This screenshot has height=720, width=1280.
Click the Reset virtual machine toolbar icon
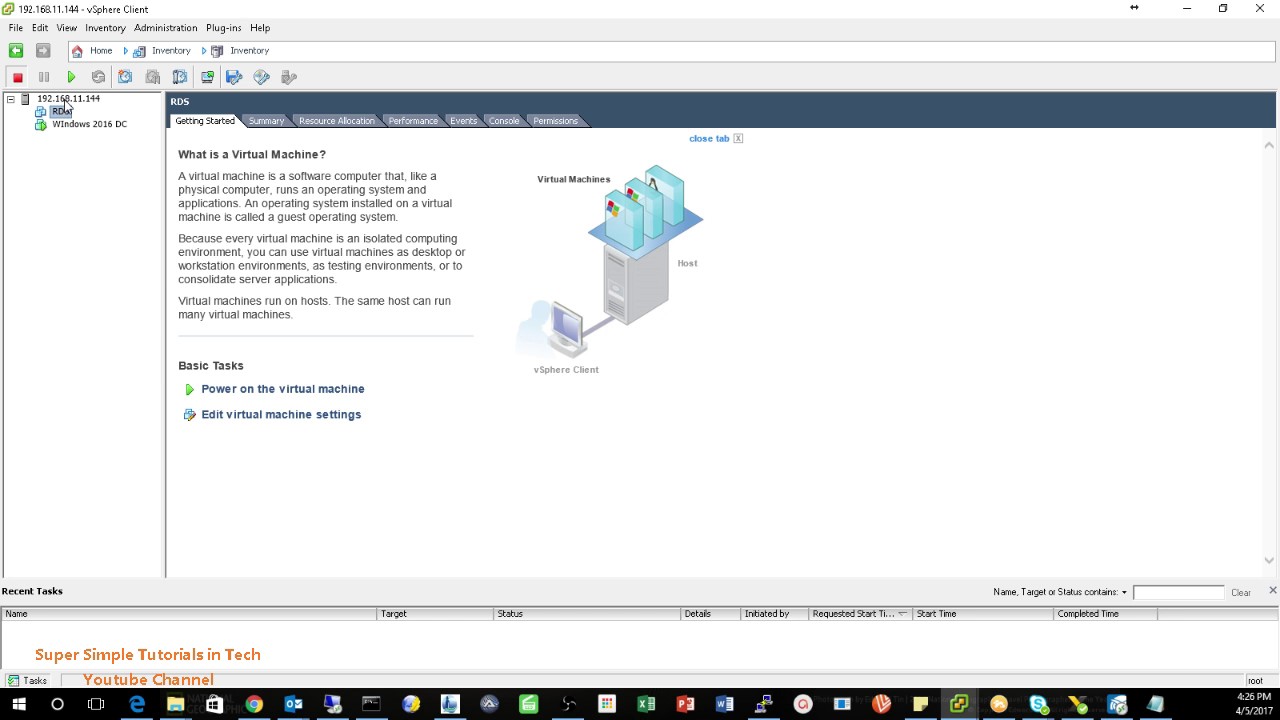pos(98,77)
